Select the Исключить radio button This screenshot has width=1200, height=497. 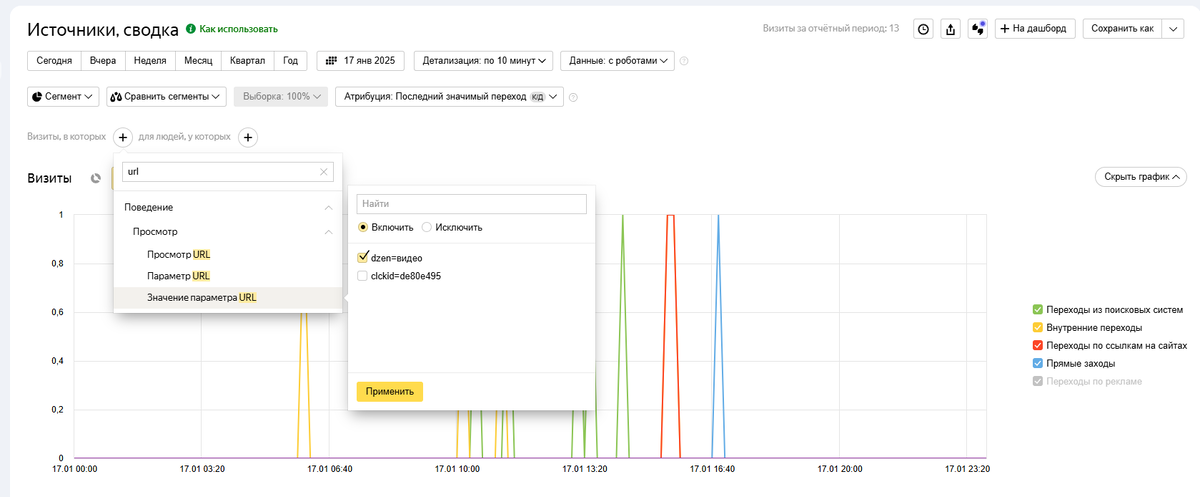coord(427,227)
